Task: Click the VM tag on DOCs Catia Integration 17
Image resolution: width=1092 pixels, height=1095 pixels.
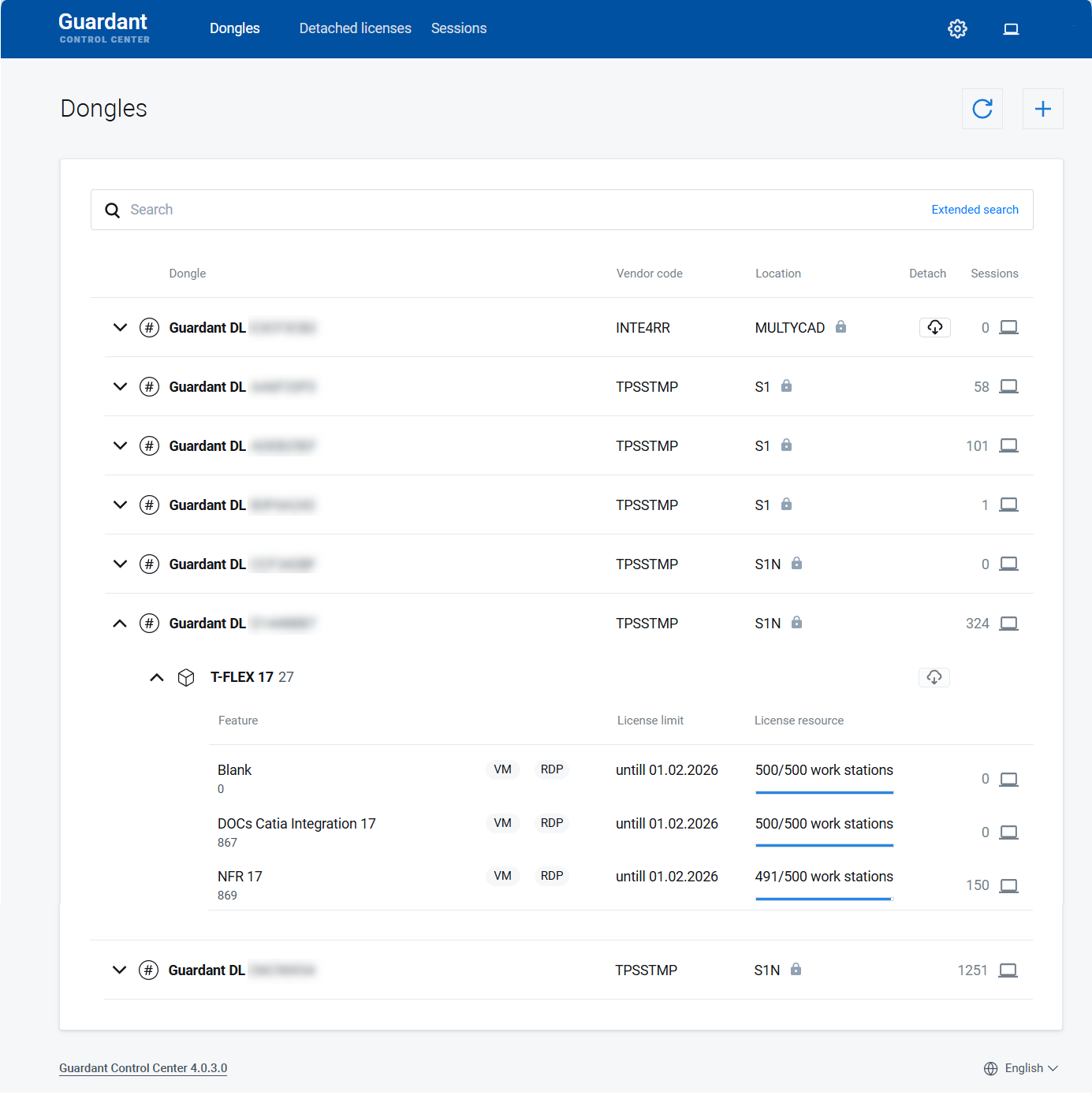Action: point(503,823)
